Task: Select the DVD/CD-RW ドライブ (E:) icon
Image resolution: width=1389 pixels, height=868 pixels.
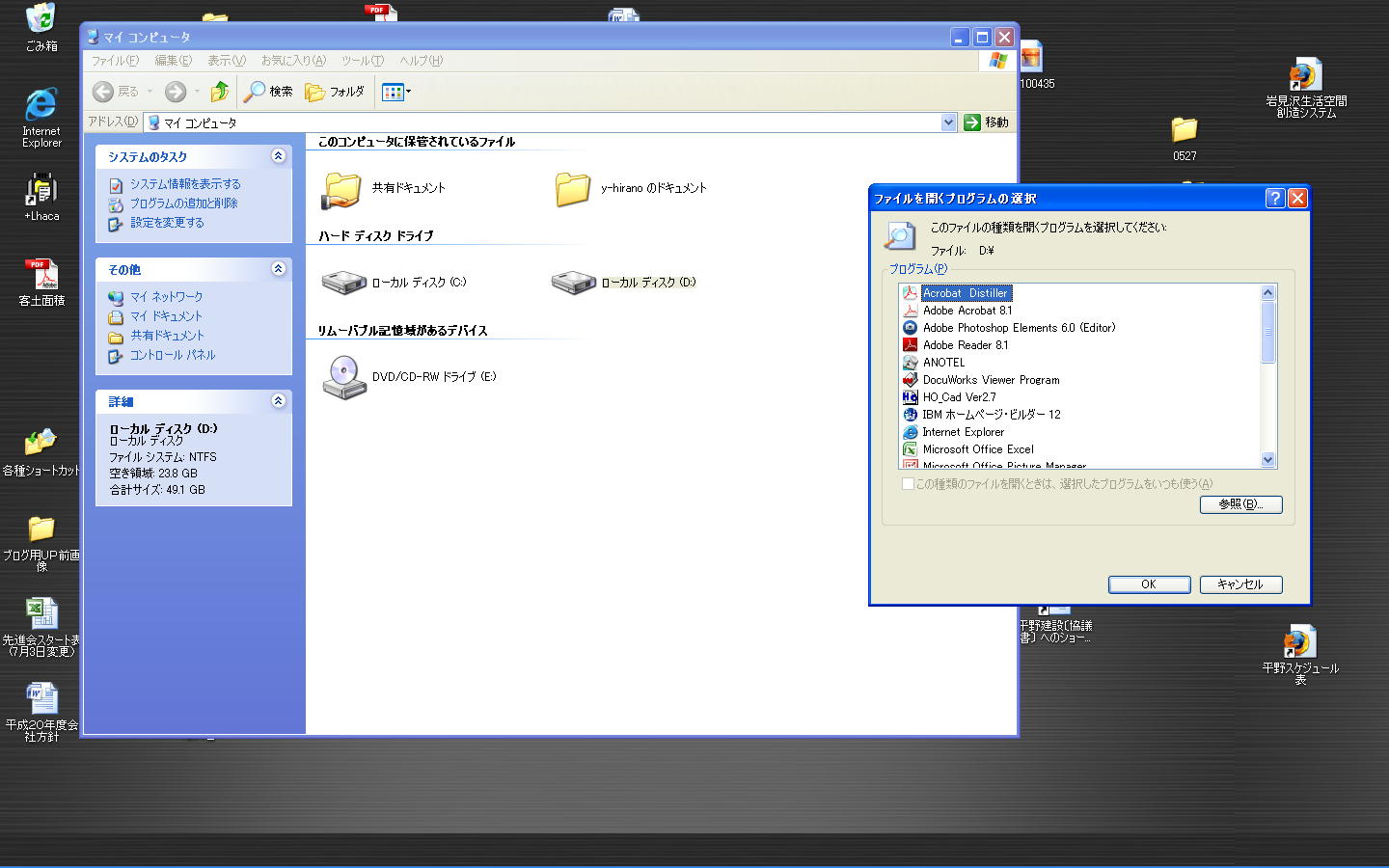Action: click(x=344, y=377)
